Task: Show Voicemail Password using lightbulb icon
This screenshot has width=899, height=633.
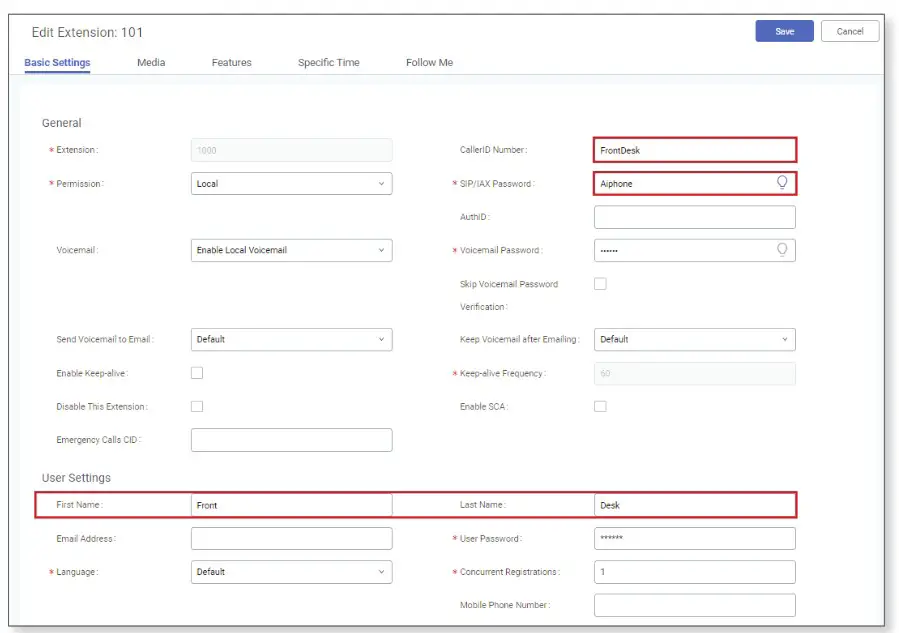Action: click(782, 250)
